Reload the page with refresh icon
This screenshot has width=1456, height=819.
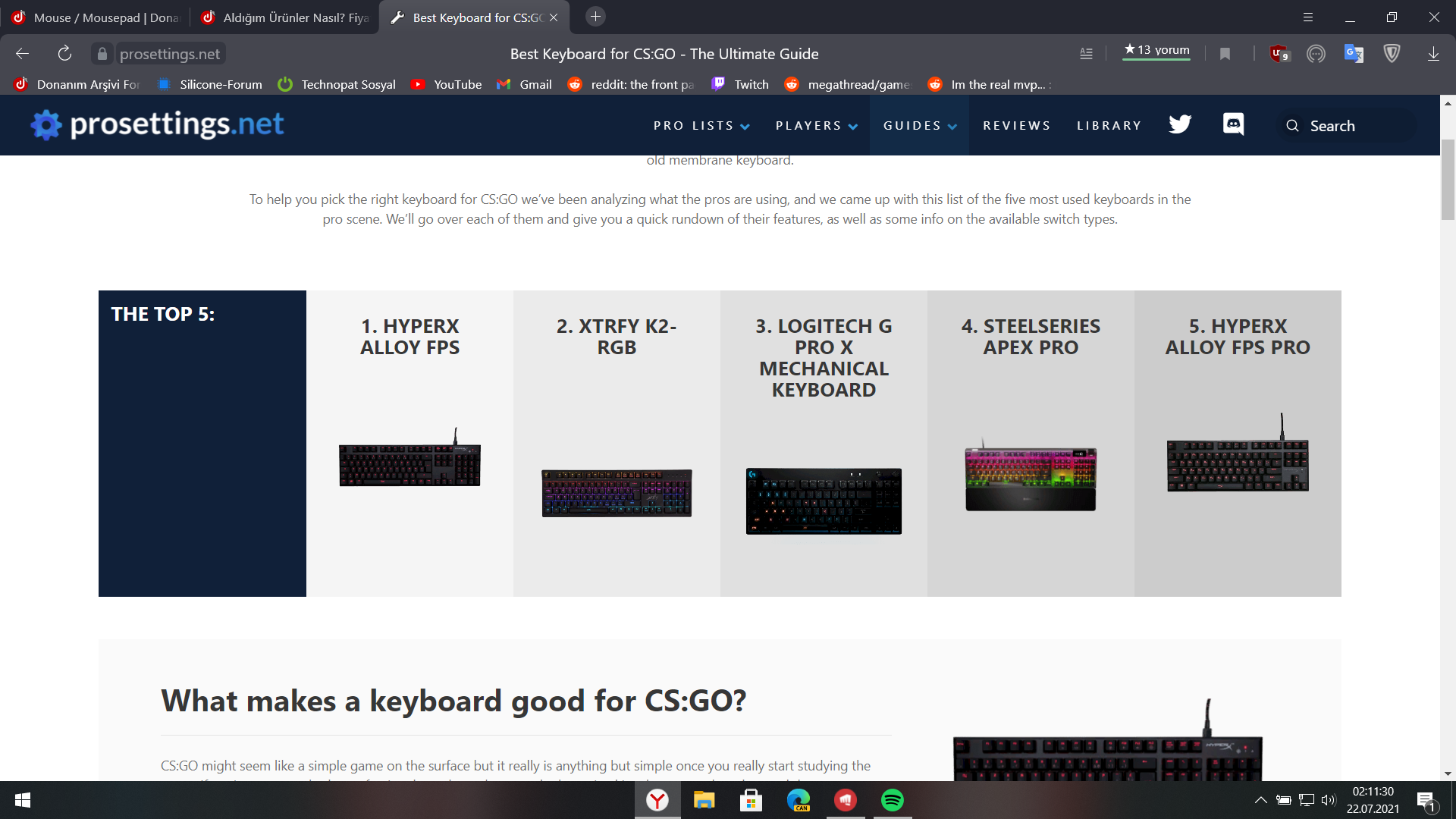point(64,53)
